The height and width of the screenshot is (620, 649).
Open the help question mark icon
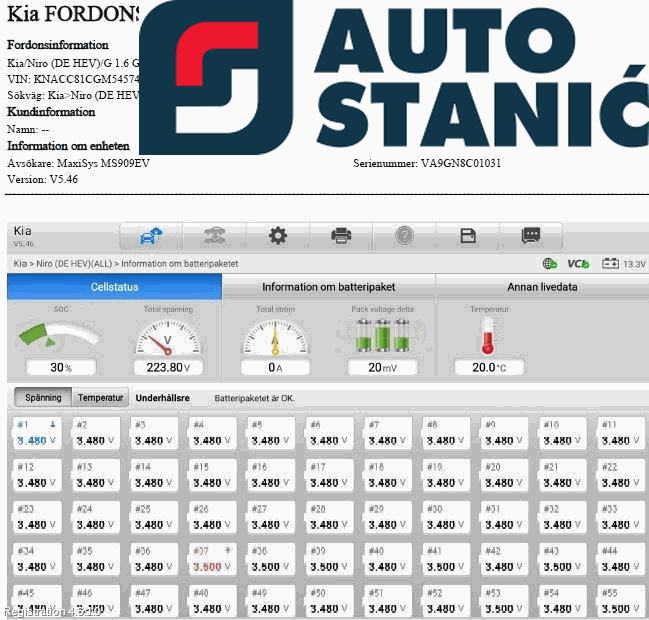tap(404, 236)
